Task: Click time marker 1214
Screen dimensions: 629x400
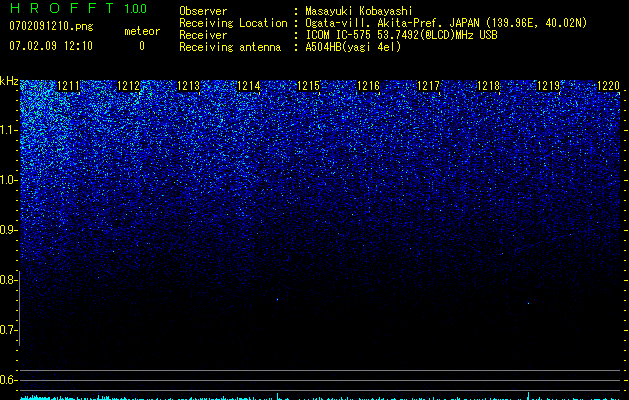Action: coord(248,86)
